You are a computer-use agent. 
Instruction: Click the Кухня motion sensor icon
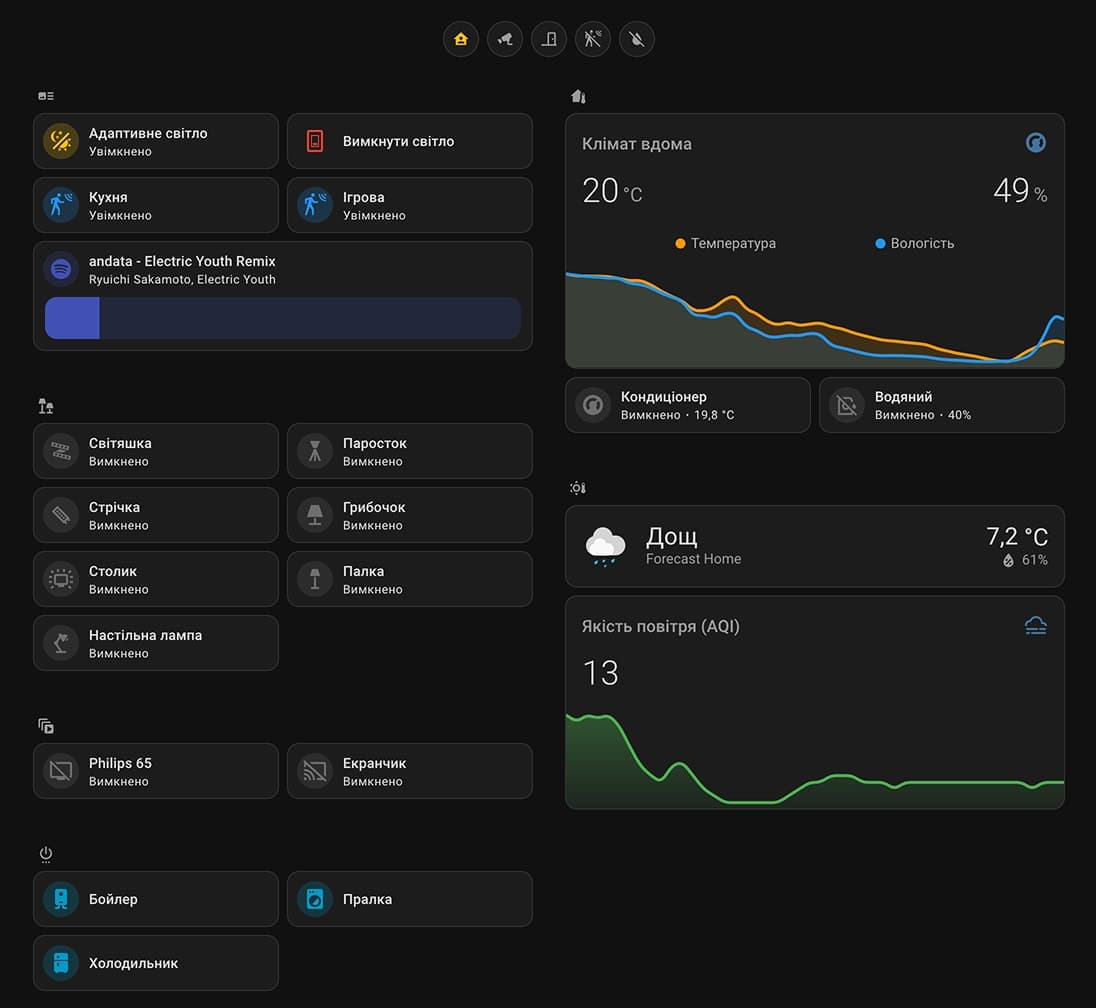60,205
